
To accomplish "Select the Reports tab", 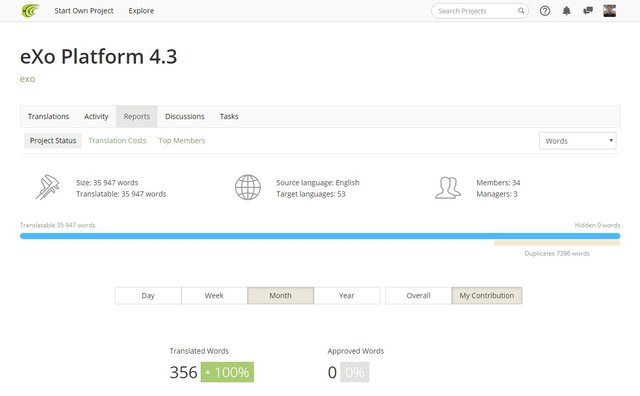I will 137,116.
